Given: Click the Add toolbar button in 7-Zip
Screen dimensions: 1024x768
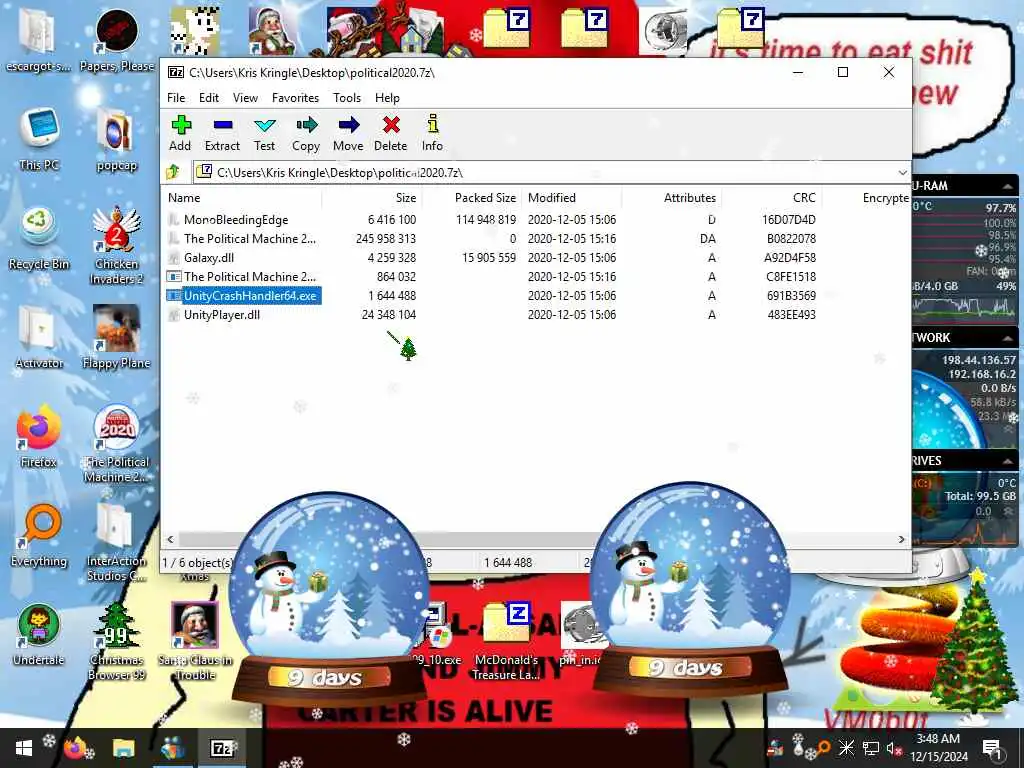Looking at the screenshot, I should [x=180, y=133].
